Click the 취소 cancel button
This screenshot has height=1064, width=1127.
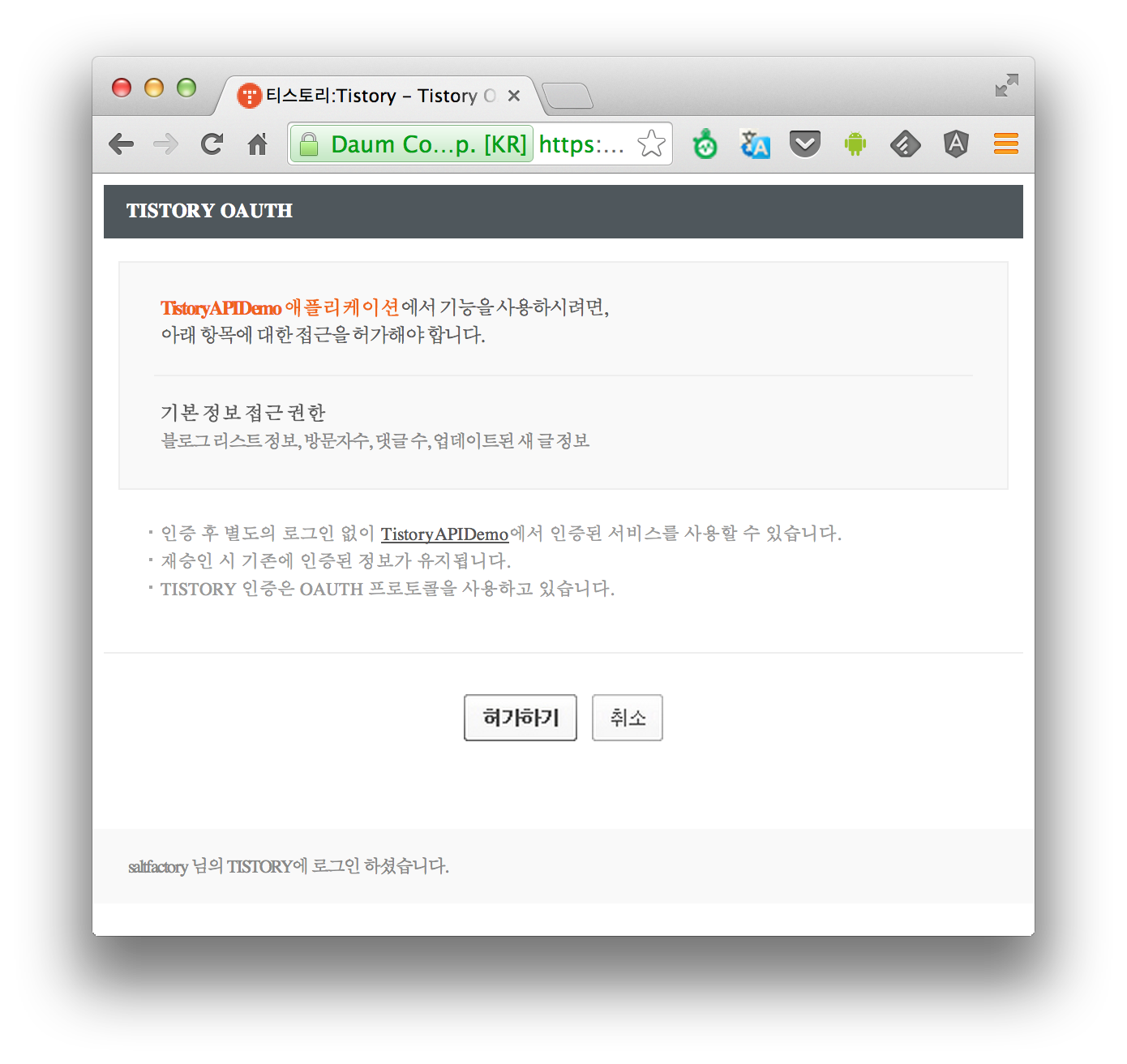click(x=628, y=718)
